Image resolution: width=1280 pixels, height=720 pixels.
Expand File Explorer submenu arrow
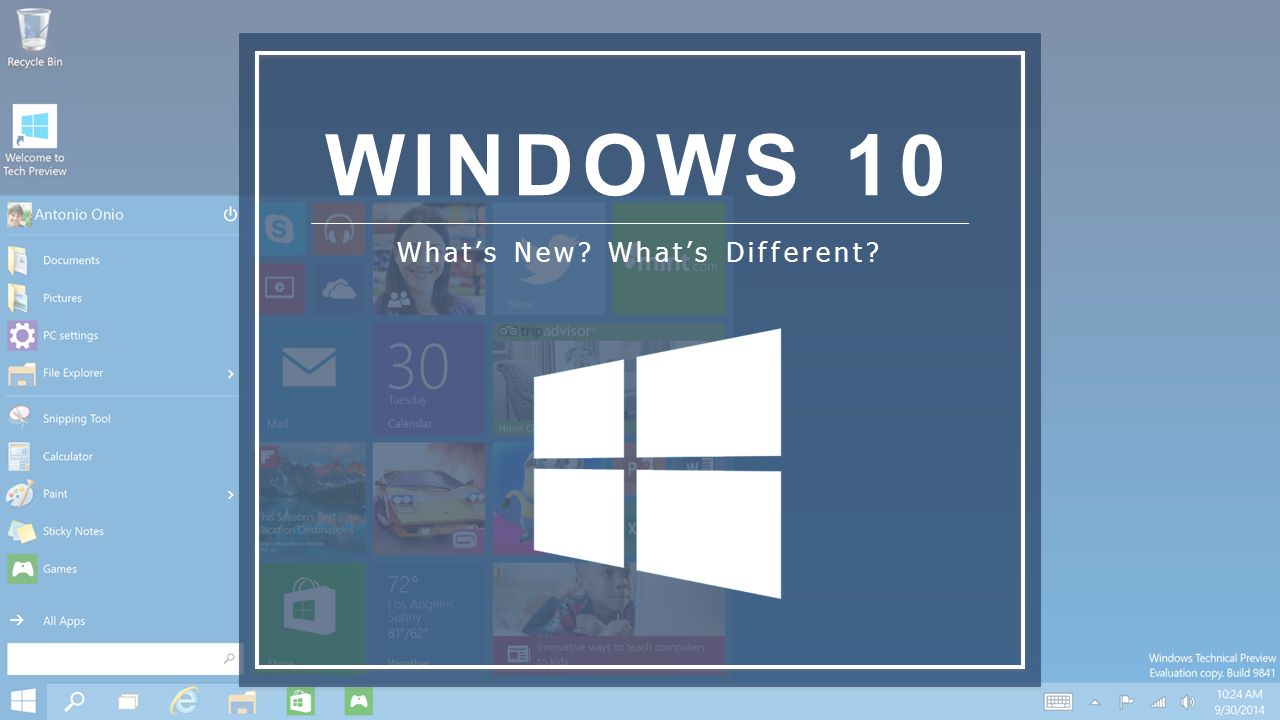click(230, 374)
